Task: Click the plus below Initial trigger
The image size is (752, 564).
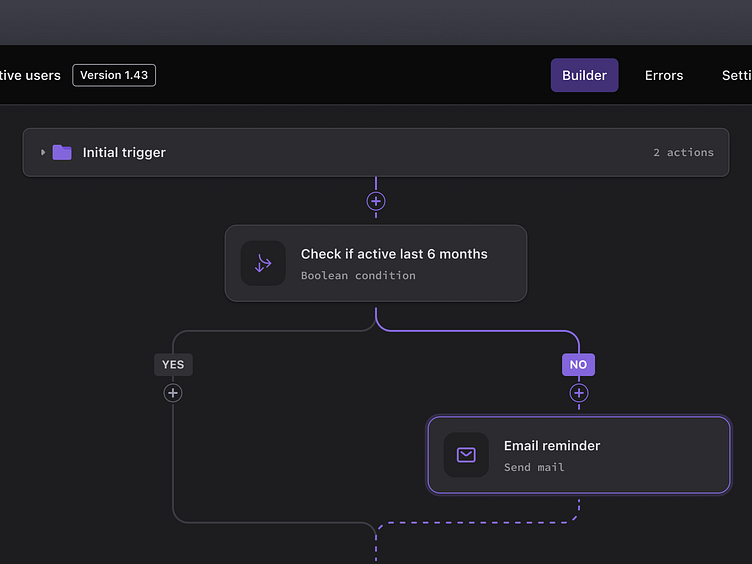Action: (x=376, y=201)
